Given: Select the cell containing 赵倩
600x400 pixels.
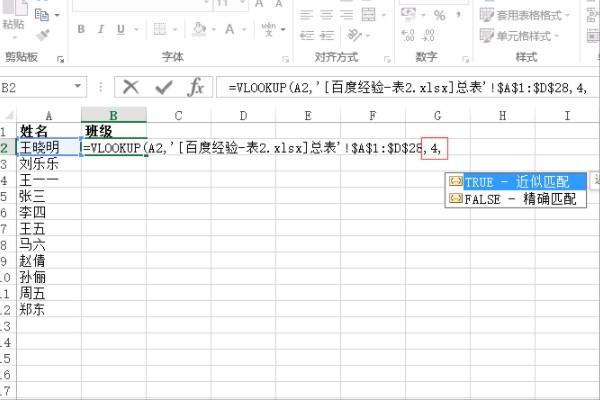Looking at the screenshot, I should (49, 261).
